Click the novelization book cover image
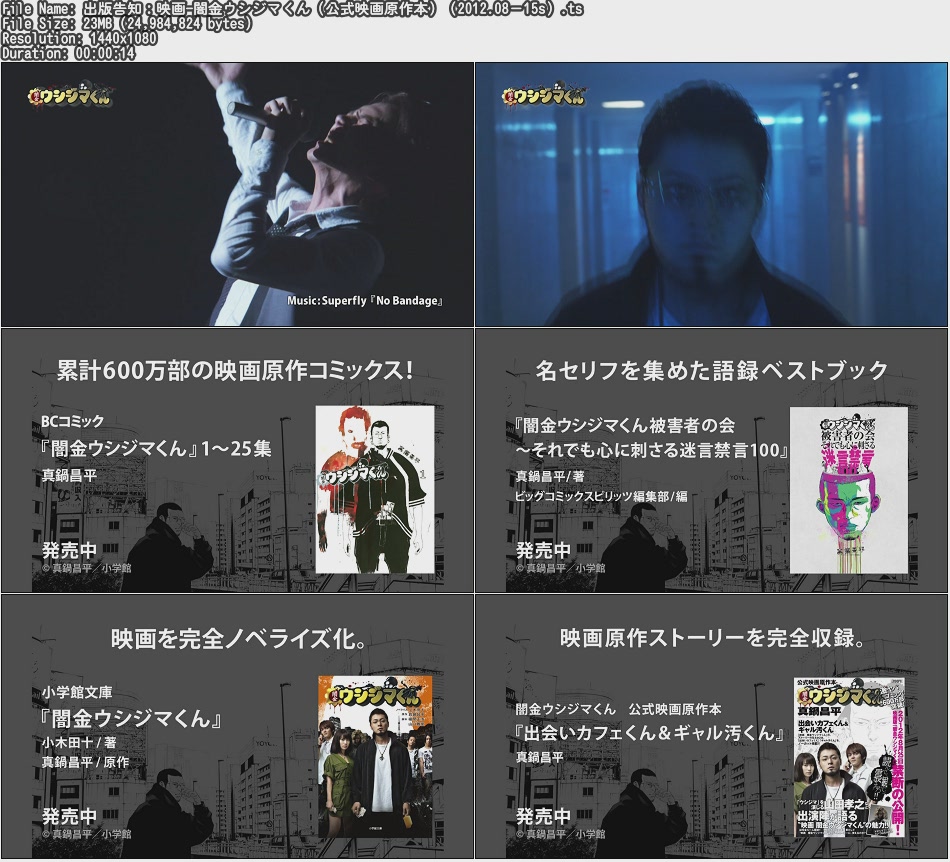This screenshot has width=950, height=862. (x=376, y=757)
